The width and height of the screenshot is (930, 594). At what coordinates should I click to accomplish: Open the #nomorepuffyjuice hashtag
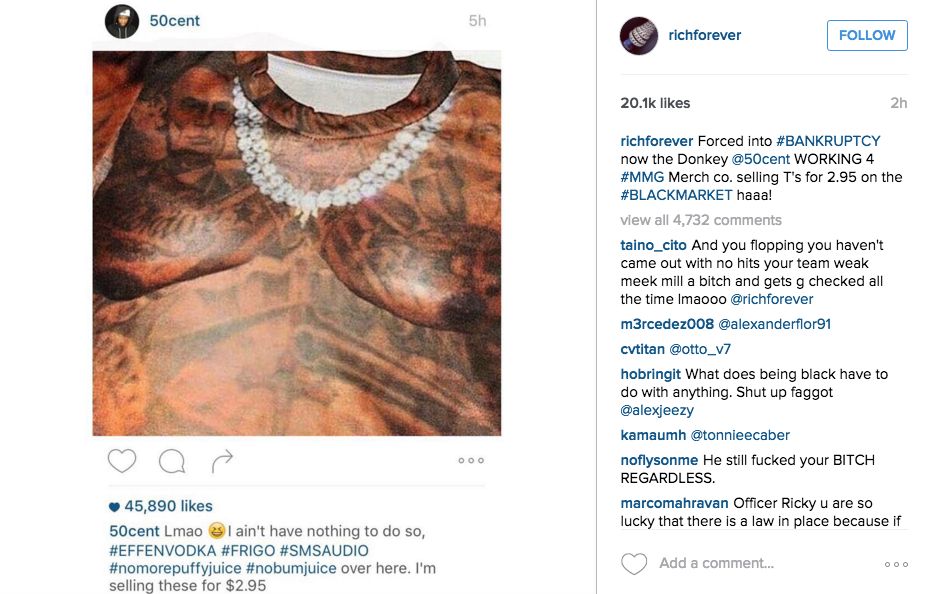pos(175,568)
